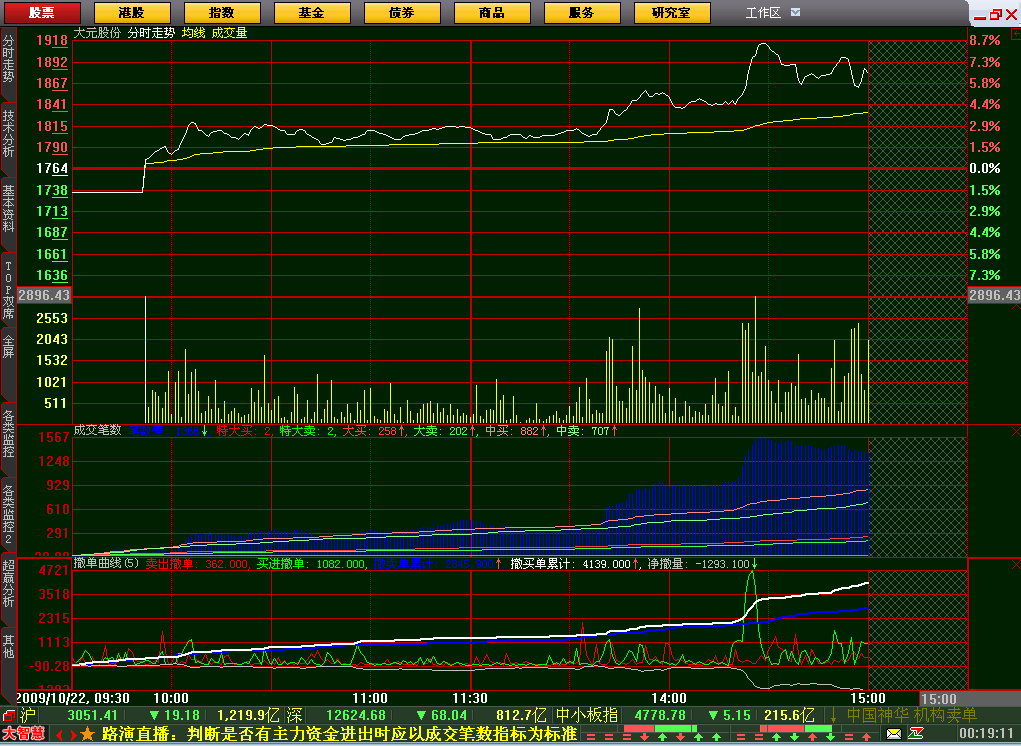Viewport: 1021px width, 746px height.
Task: Click the 深 index value 12624.68
Action: (x=356, y=715)
